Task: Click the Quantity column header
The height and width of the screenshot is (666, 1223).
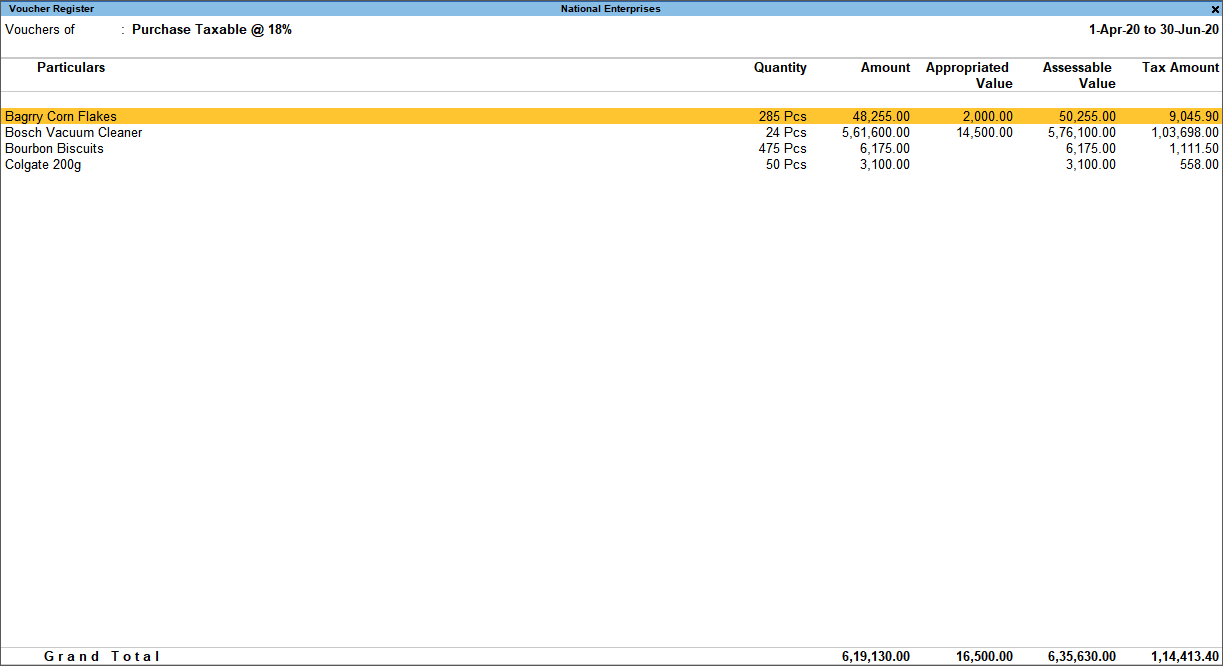Action: (x=780, y=67)
